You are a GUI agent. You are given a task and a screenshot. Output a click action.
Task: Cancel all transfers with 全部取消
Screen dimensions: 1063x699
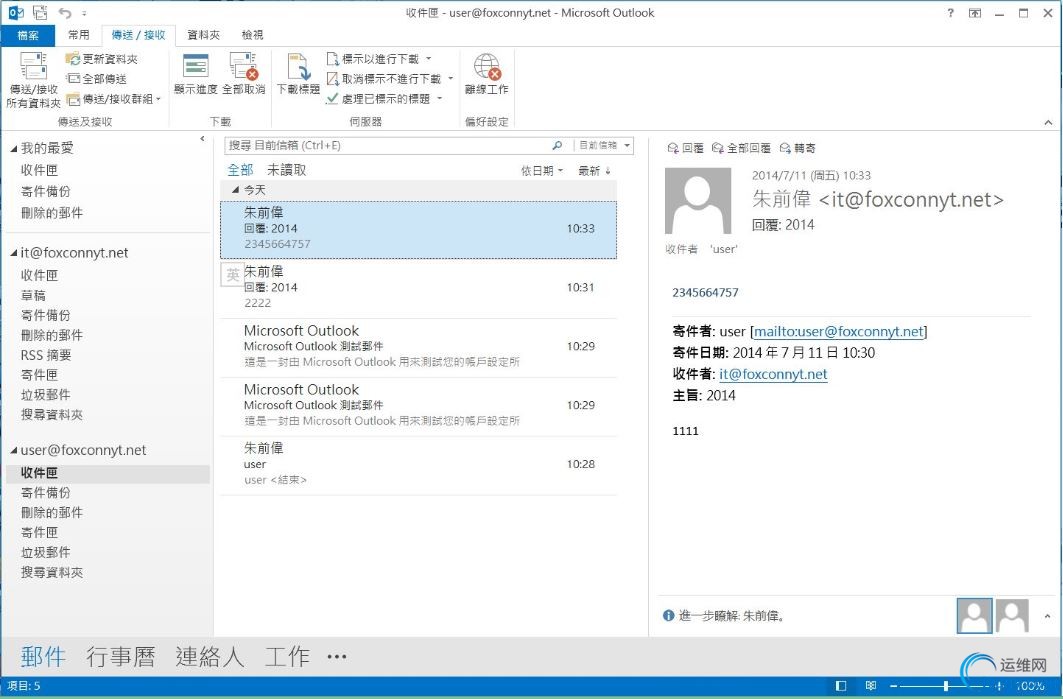[243, 74]
